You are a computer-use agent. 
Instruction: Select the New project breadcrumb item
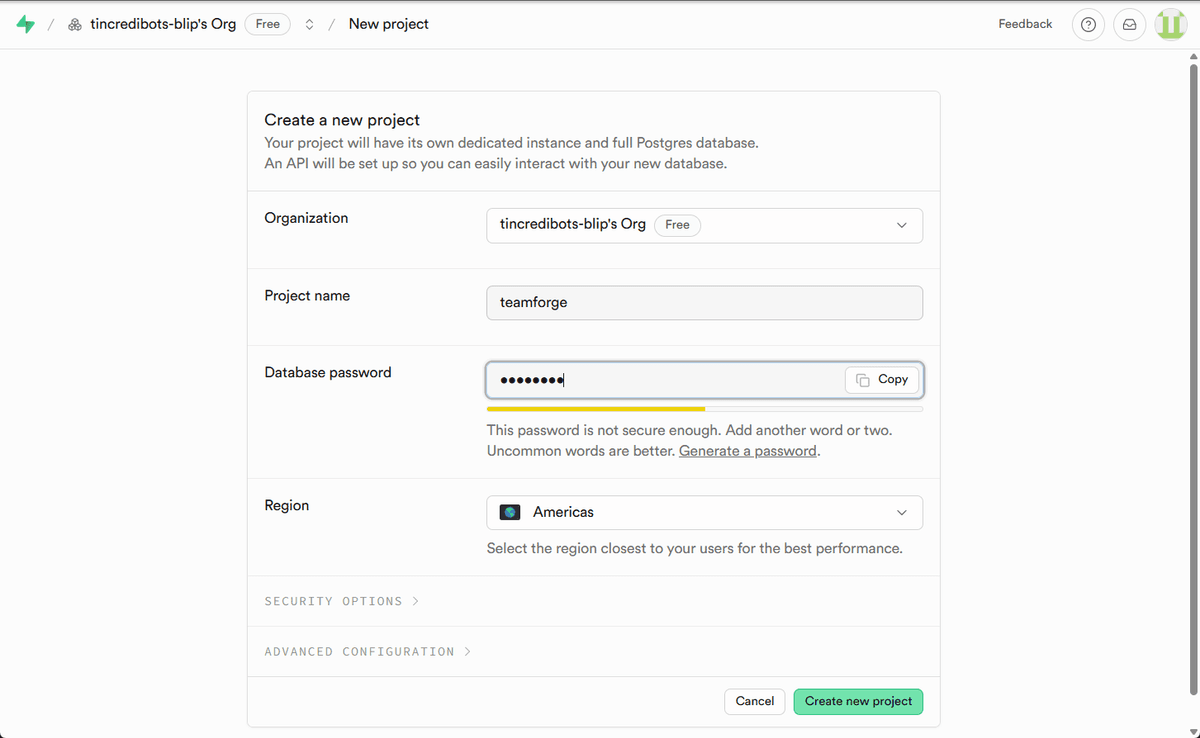tap(388, 24)
